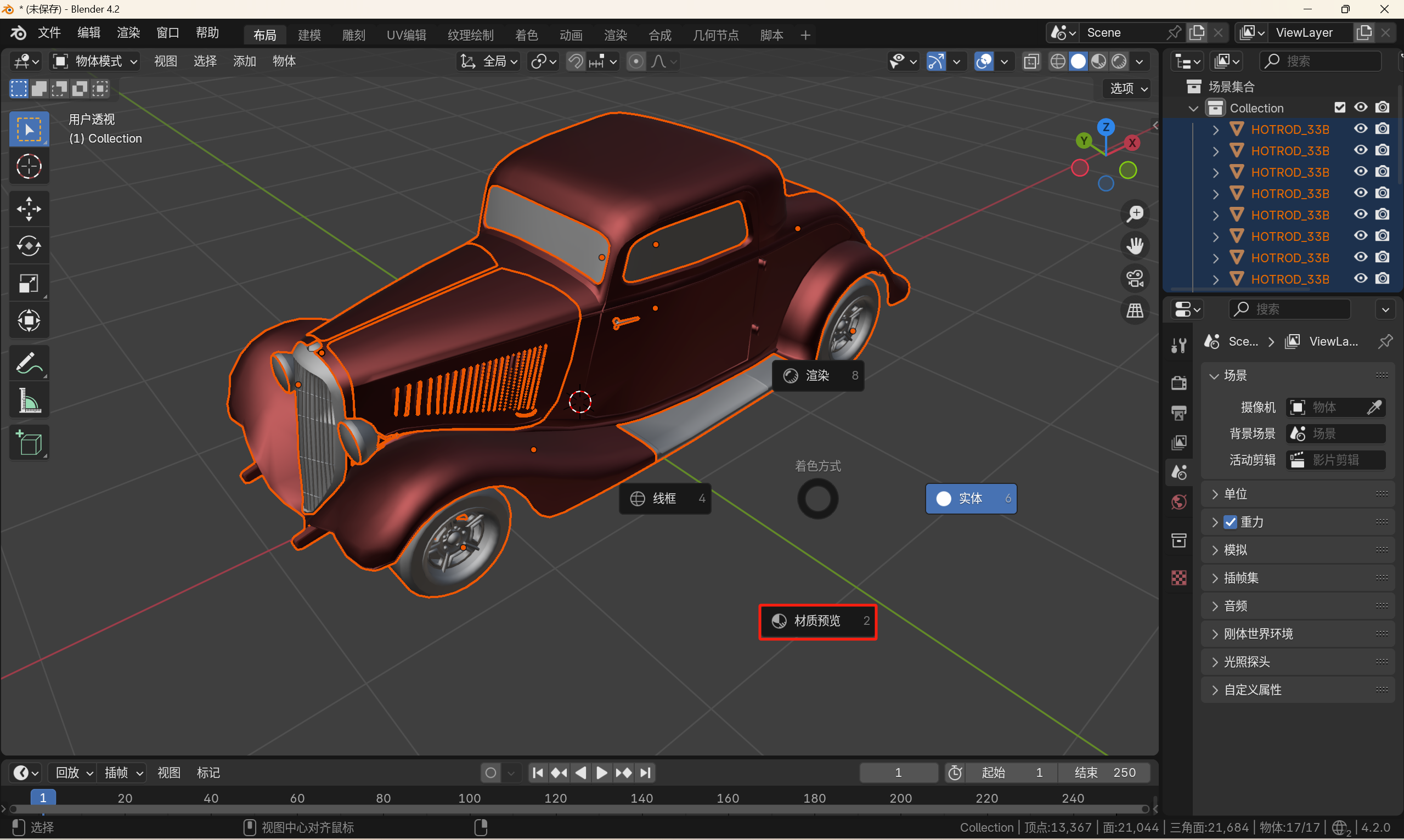Open the 全局 transform orientation dropdown
The image size is (1404, 840).
click(x=489, y=61)
